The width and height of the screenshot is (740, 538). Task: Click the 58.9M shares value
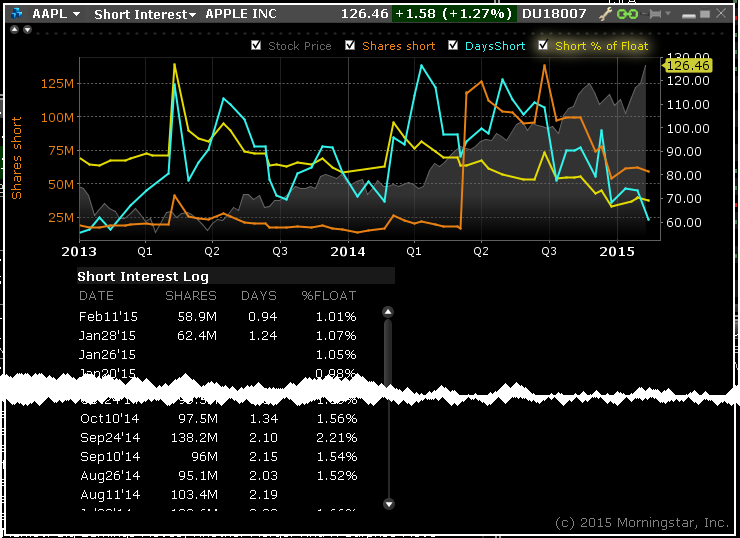[x=197, y=317]
